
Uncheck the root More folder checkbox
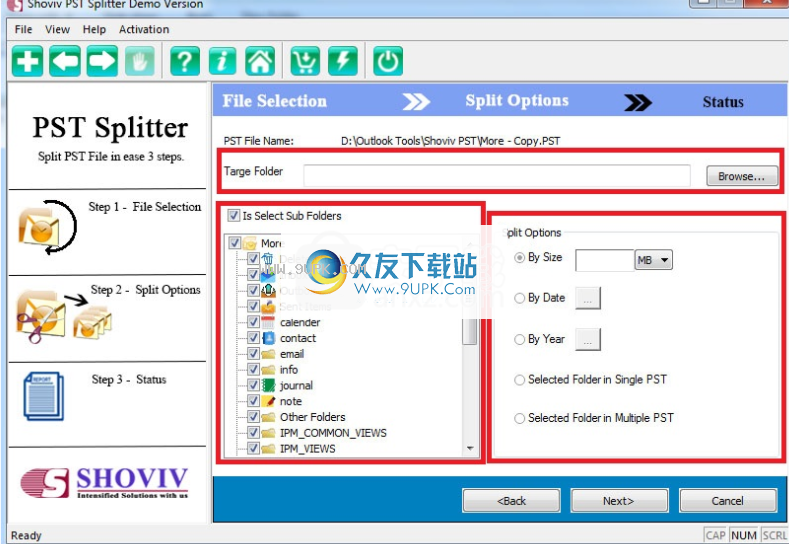pyautogui.click(x=234, y=243)
